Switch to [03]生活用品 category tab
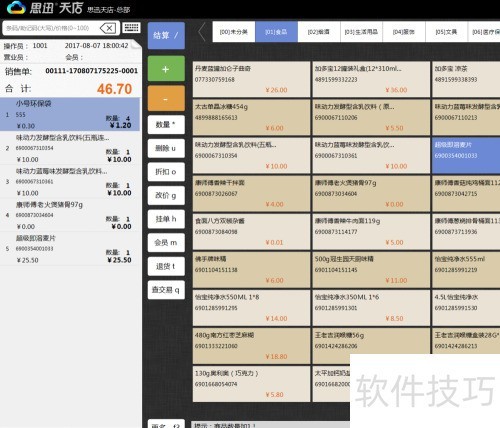500x428 pixels. pos(361,32)
